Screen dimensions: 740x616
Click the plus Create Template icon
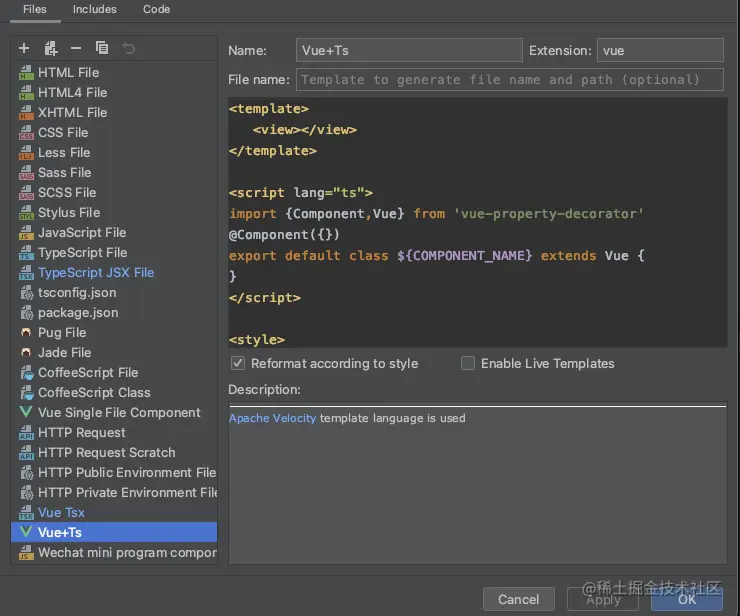24,48
